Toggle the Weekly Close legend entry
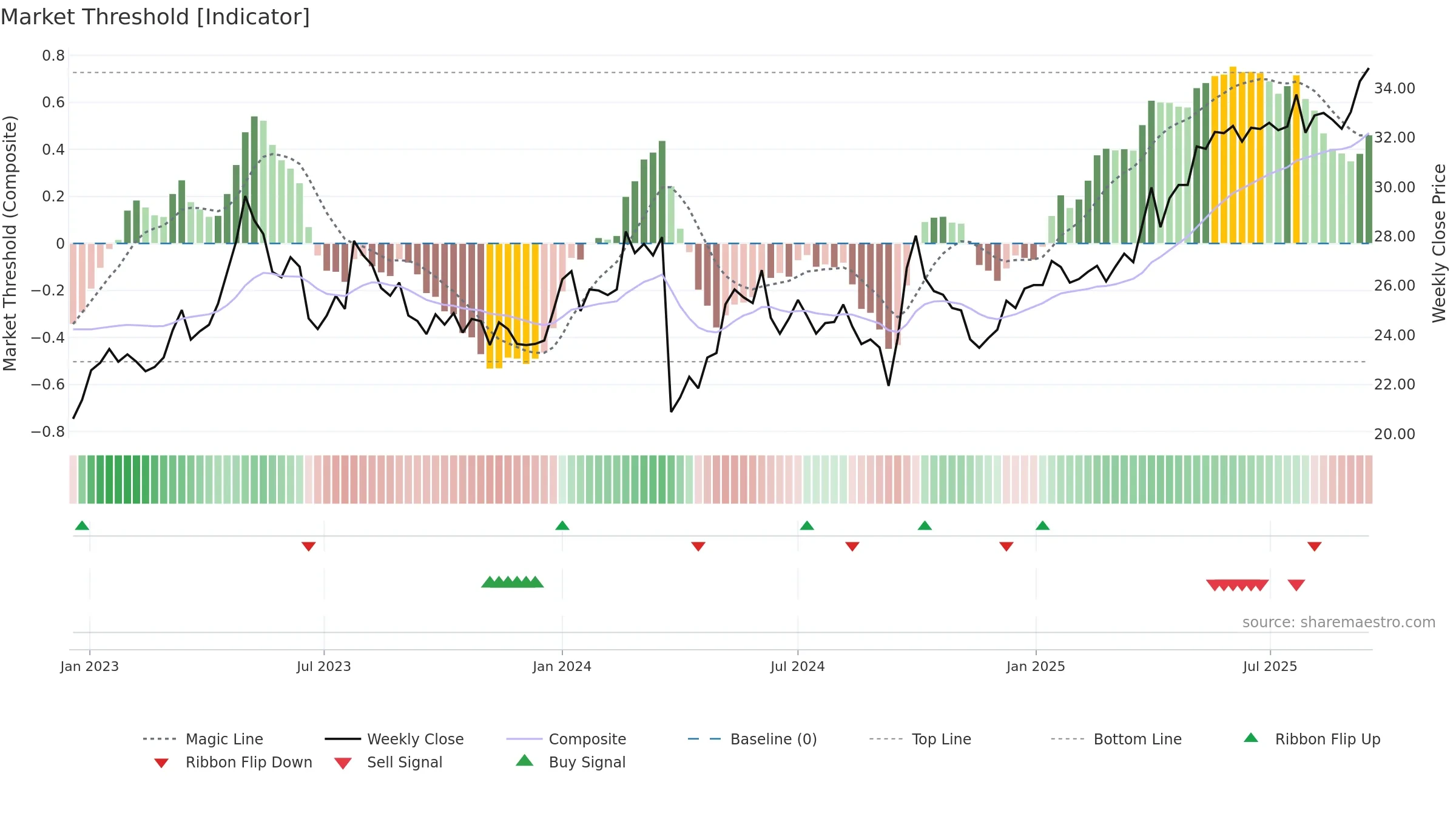Screen dimensions: 1456x819 pyautogui.click(x=394, y=739)
